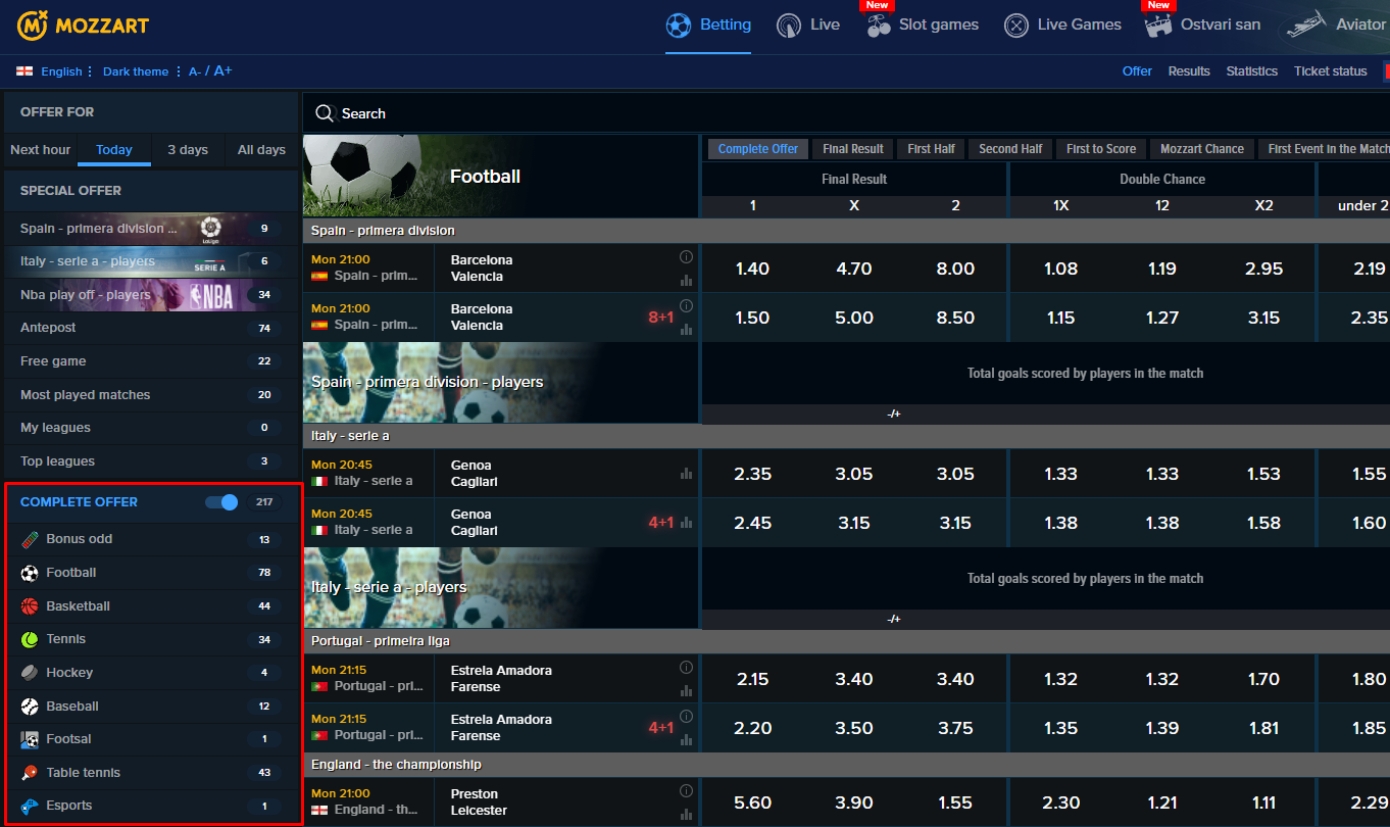The height and width of the screenshot is (827, 1390).
Task: Open Italy serie a players special
Action: click(x=151, y=261)
